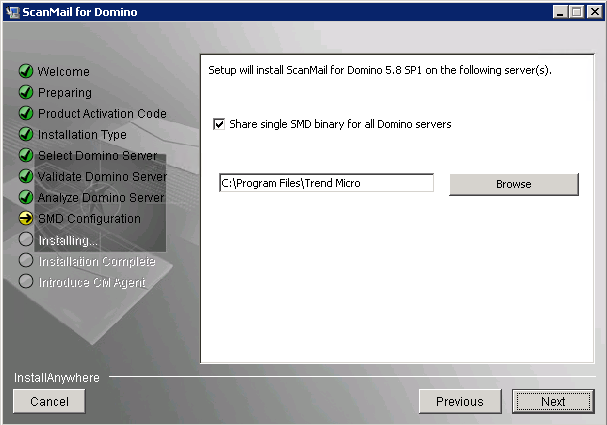Click the checkmark icon next to Preparing
This screenshot has width=607, height=425.
(26, 93)
